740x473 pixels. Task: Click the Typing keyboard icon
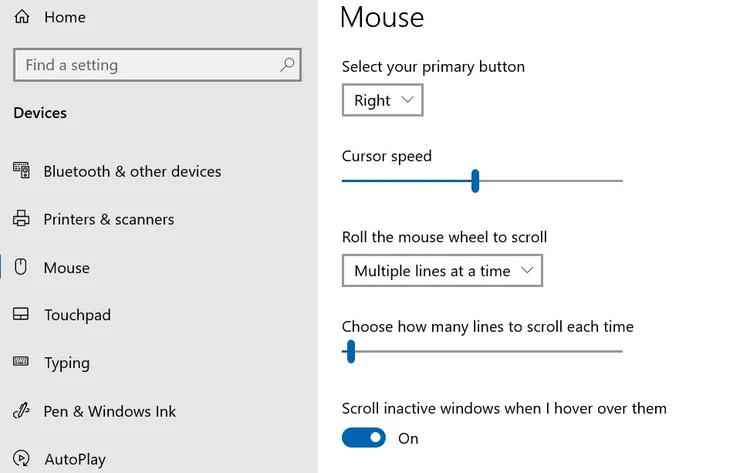point(22,363)
